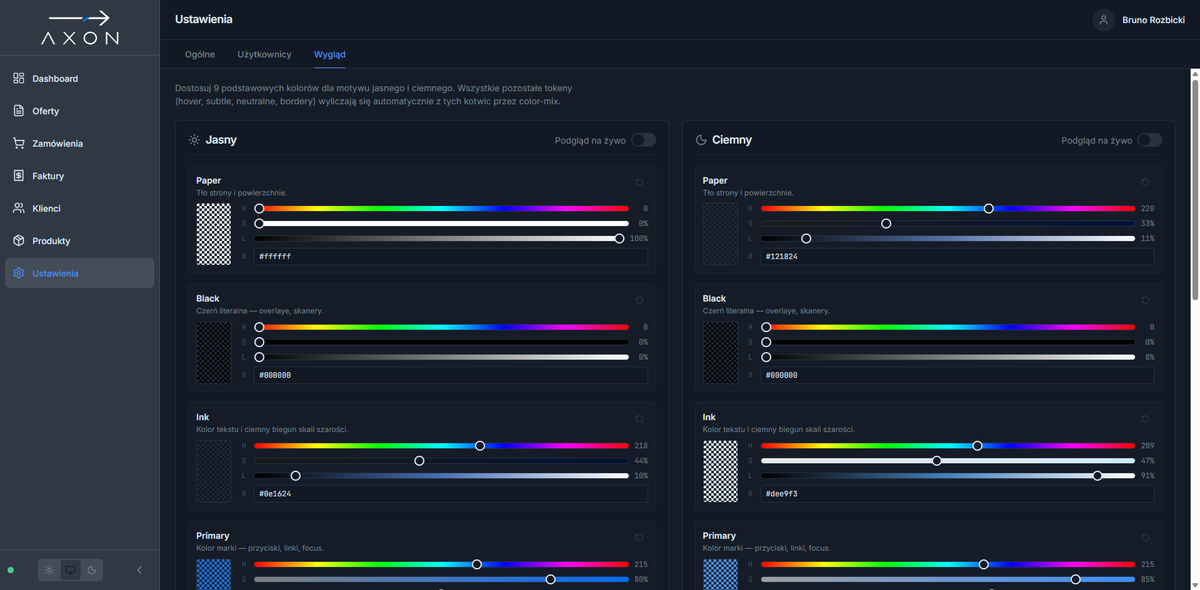Click Black hue slider in Jasny
The image size is (1200, 590).
(441, 327)
